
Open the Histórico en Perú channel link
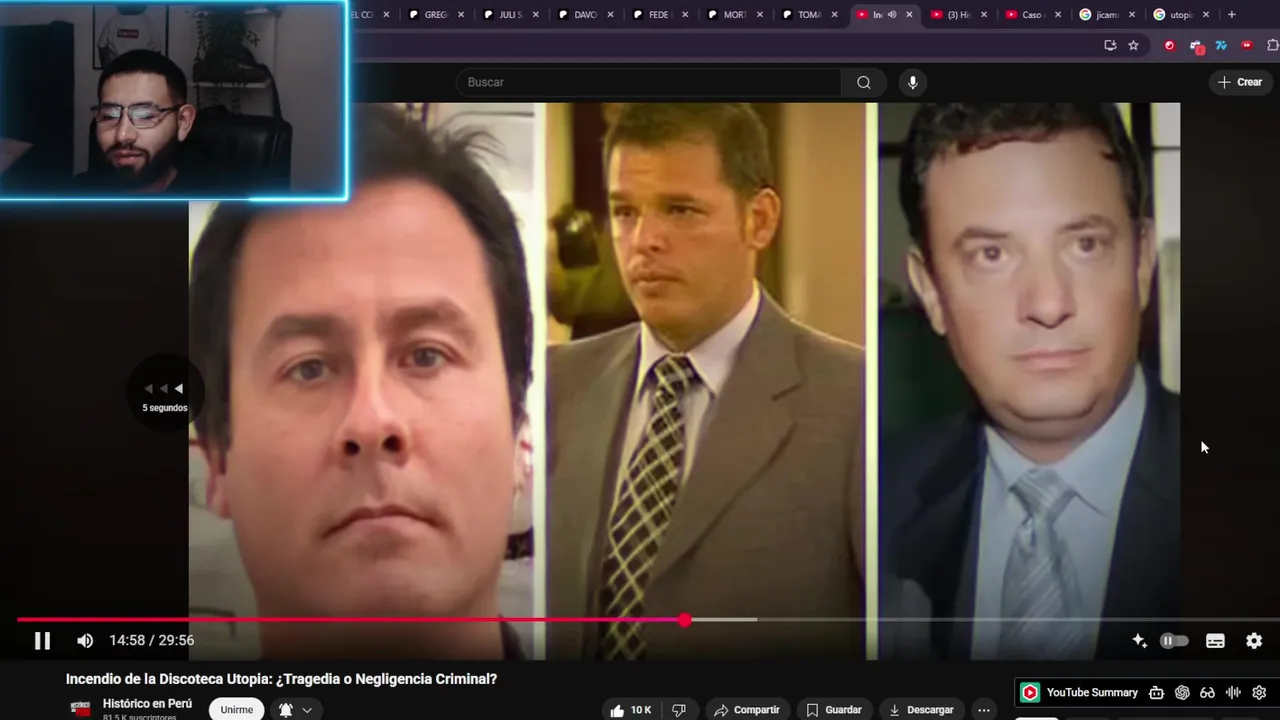[147, 704]
